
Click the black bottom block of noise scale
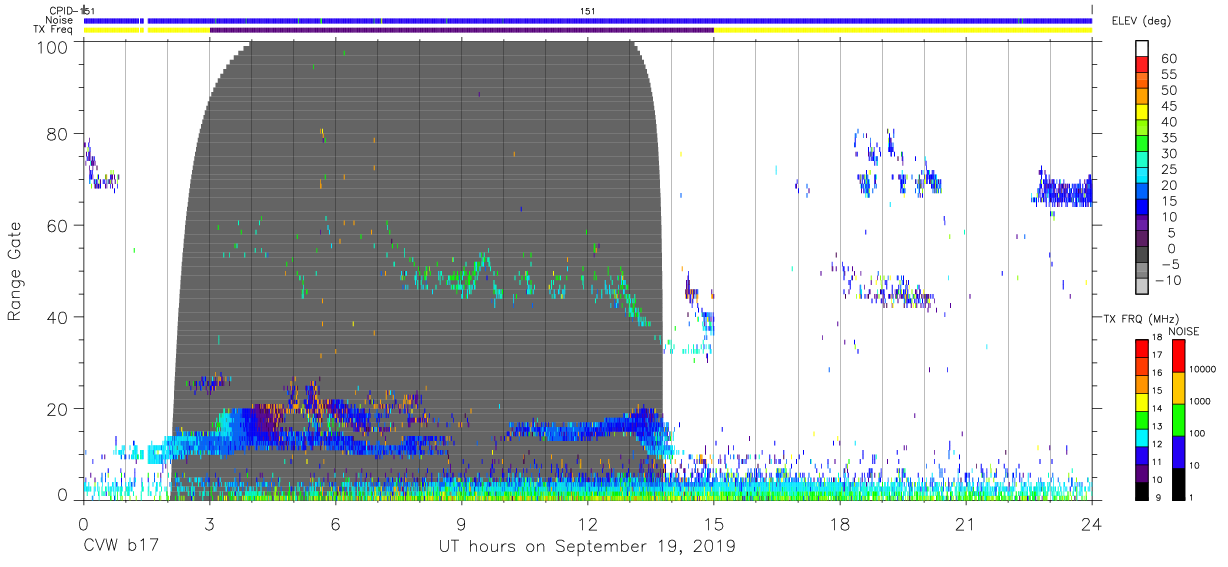pos(1178,483)
